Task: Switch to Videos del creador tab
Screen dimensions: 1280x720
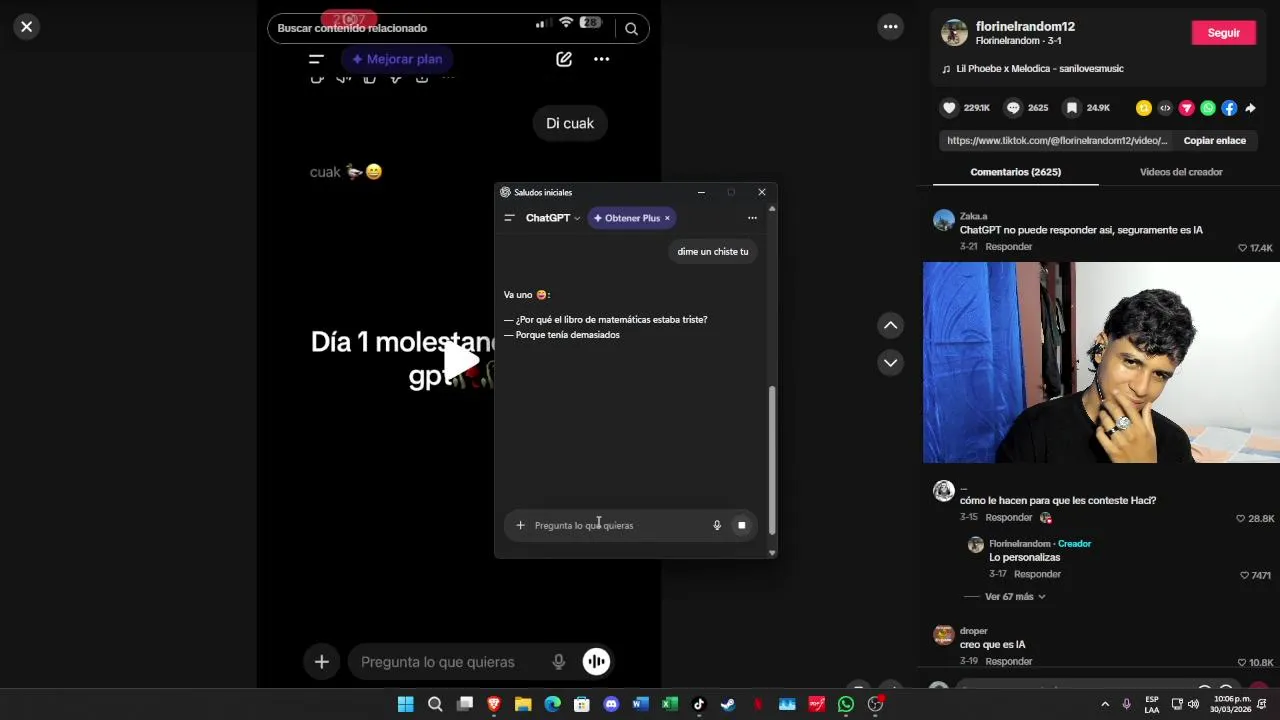Action: click(x=1181, y=172)
